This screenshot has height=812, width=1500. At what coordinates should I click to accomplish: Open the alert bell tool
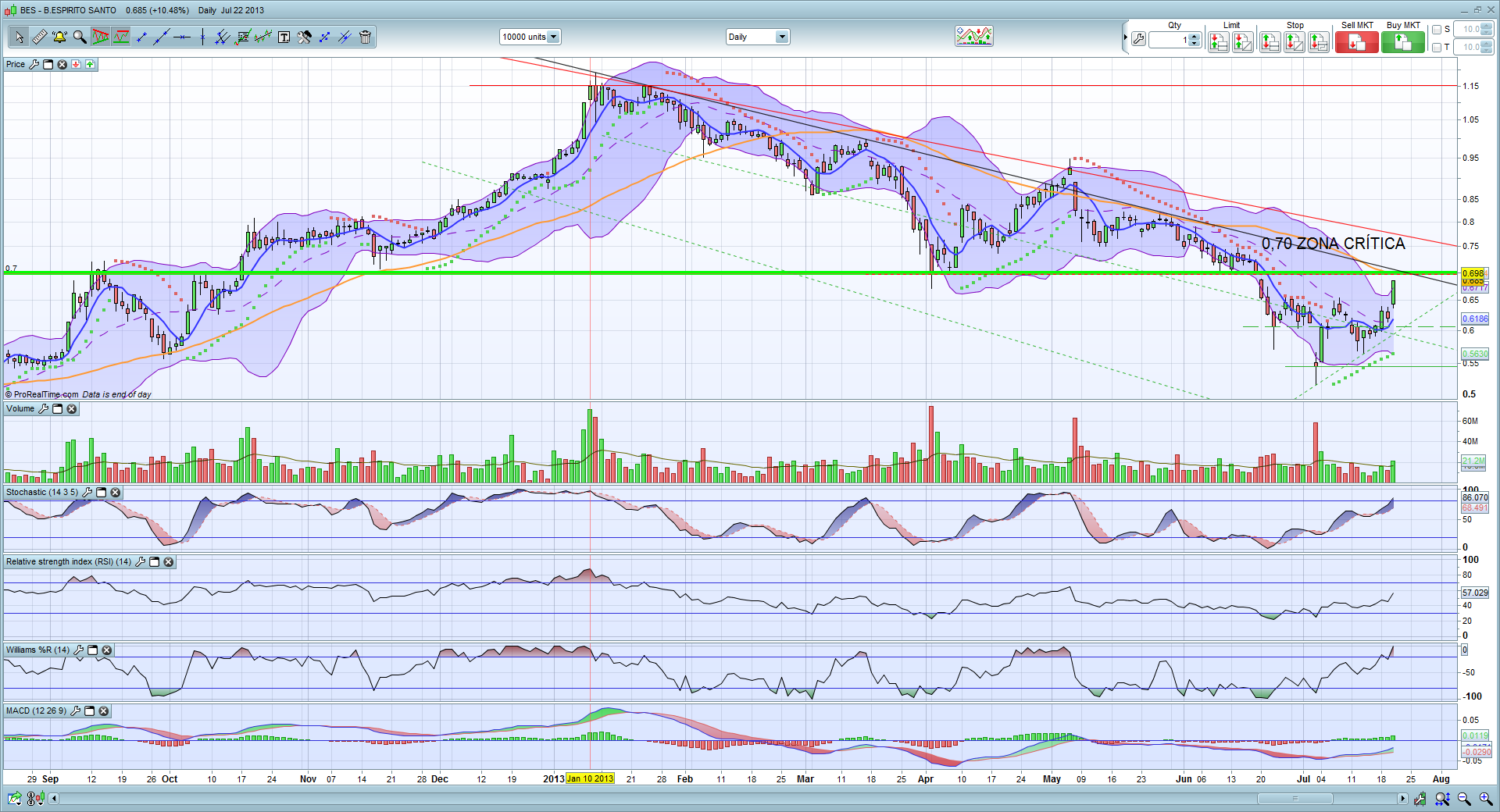click(59, 37)
